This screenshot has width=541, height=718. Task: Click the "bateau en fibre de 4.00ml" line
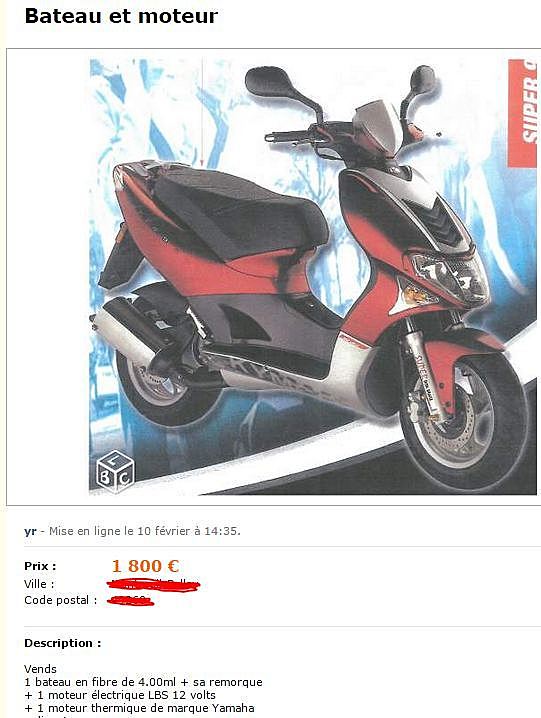pyautogui.click(x=143, y=682)
